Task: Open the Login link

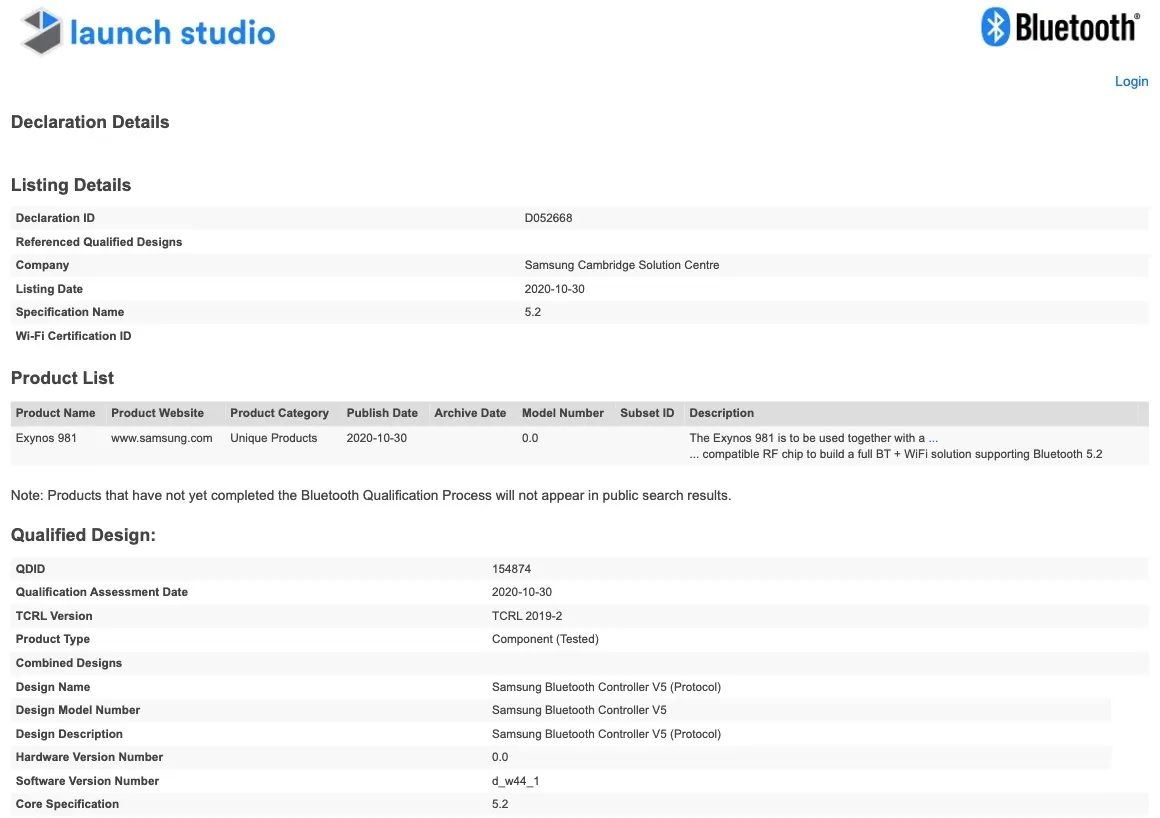Action: pos(1131,81)
